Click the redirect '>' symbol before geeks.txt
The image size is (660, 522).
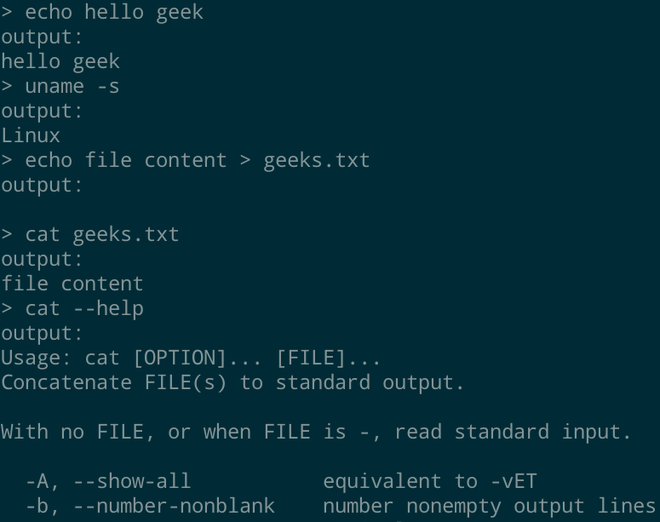245,160
